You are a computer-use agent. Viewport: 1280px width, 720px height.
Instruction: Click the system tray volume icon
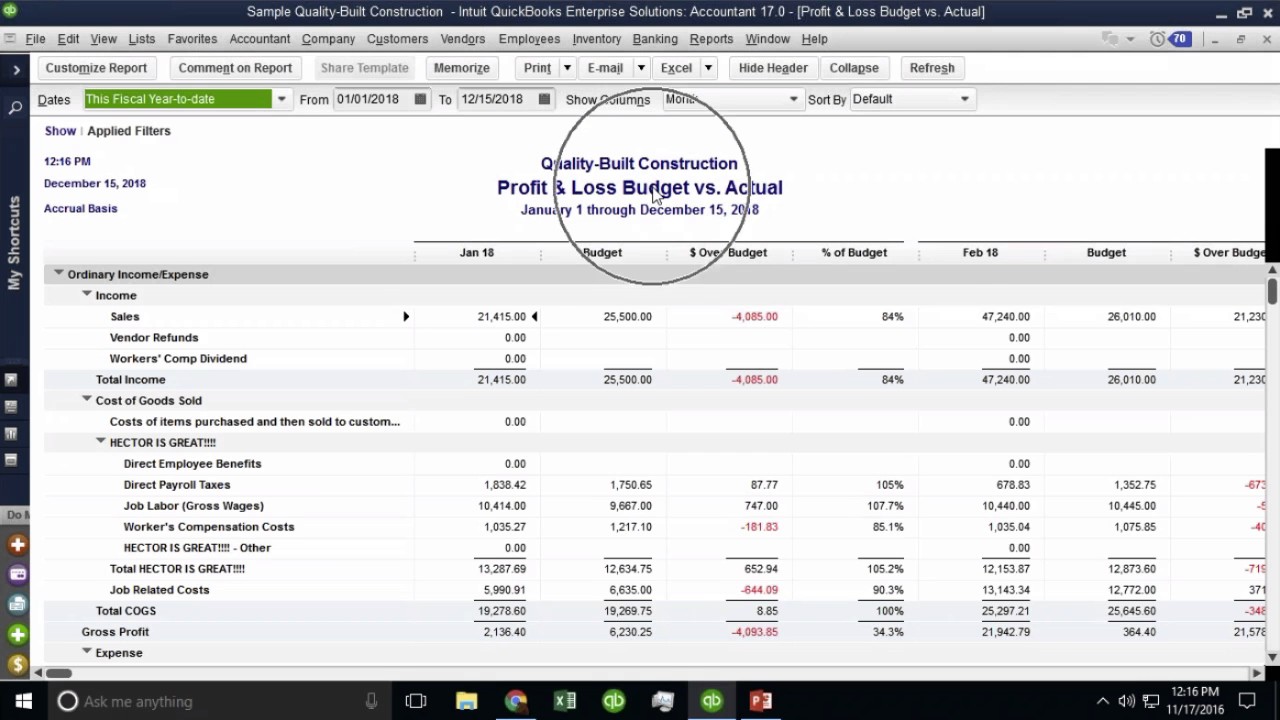[1126, 701]
